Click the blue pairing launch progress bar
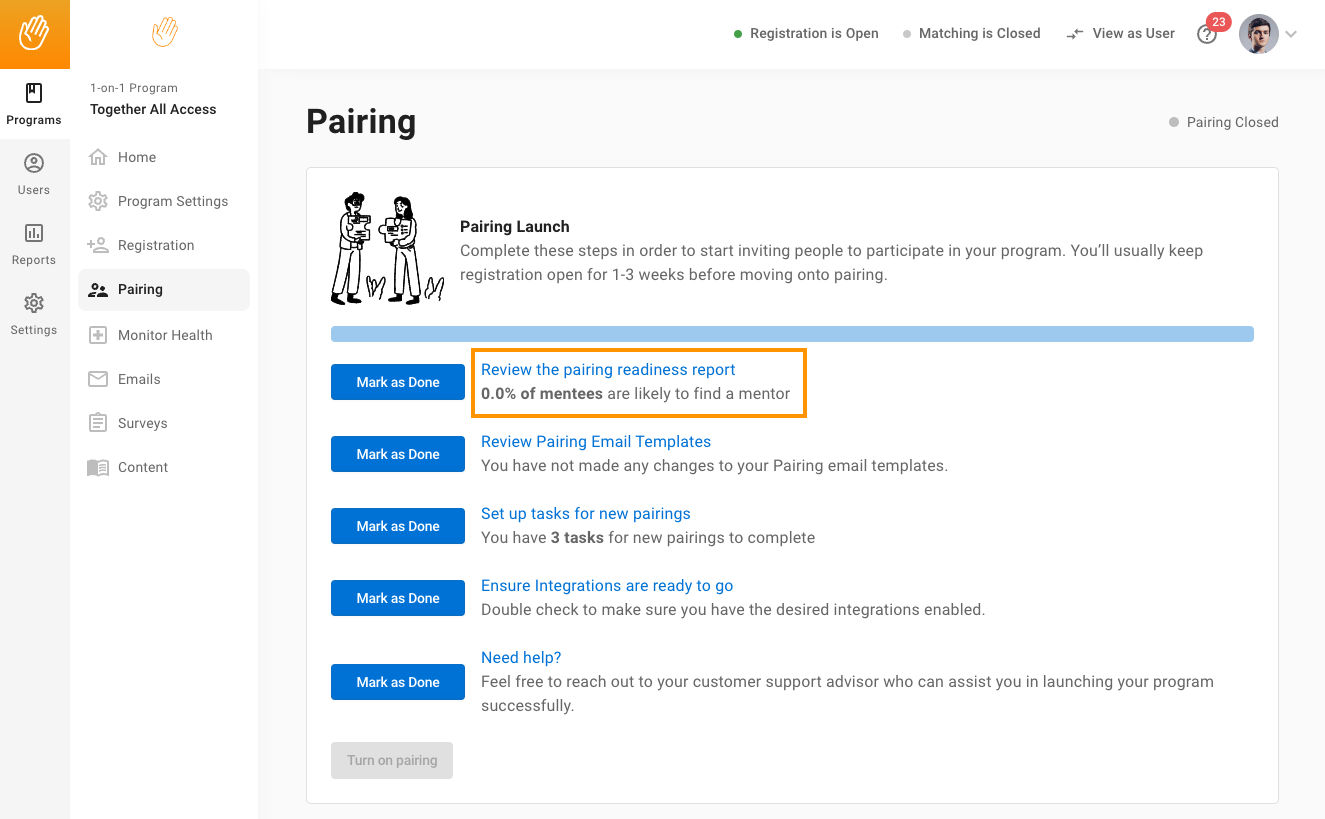This screenshot has width=1325, height=819. click(792, 334)
